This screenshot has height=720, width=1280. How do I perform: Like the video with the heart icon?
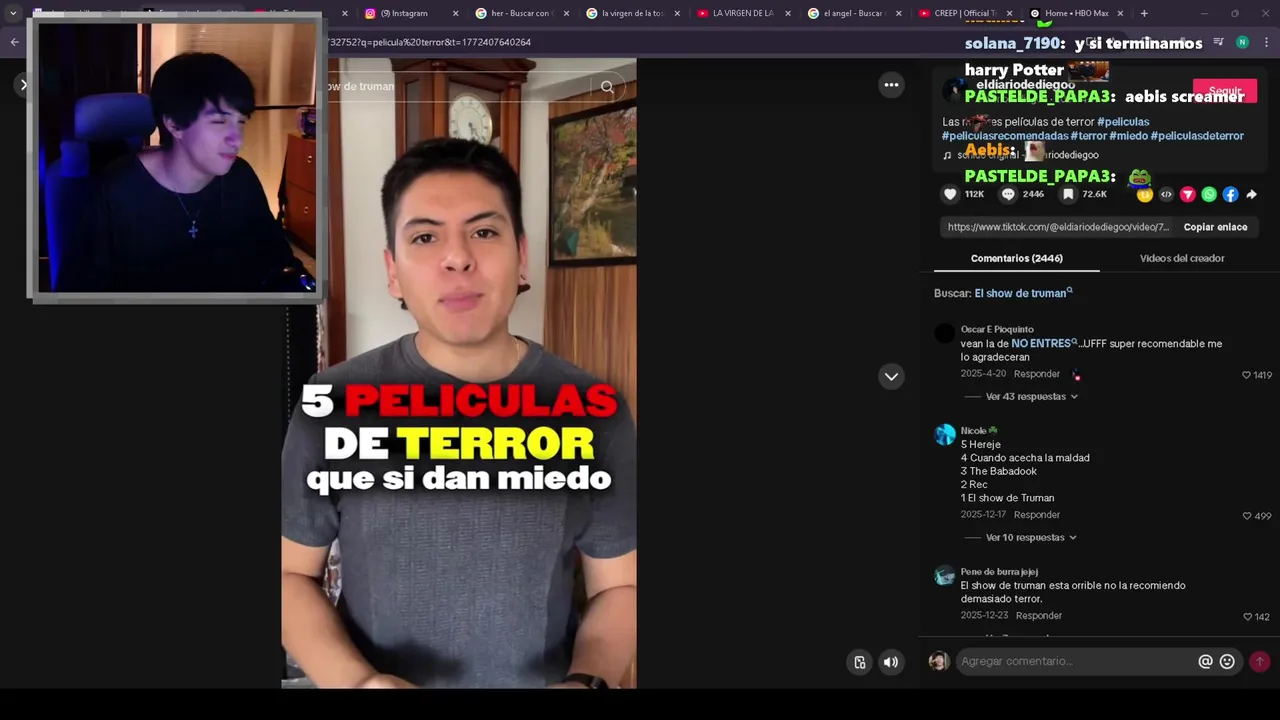point(950,194)
